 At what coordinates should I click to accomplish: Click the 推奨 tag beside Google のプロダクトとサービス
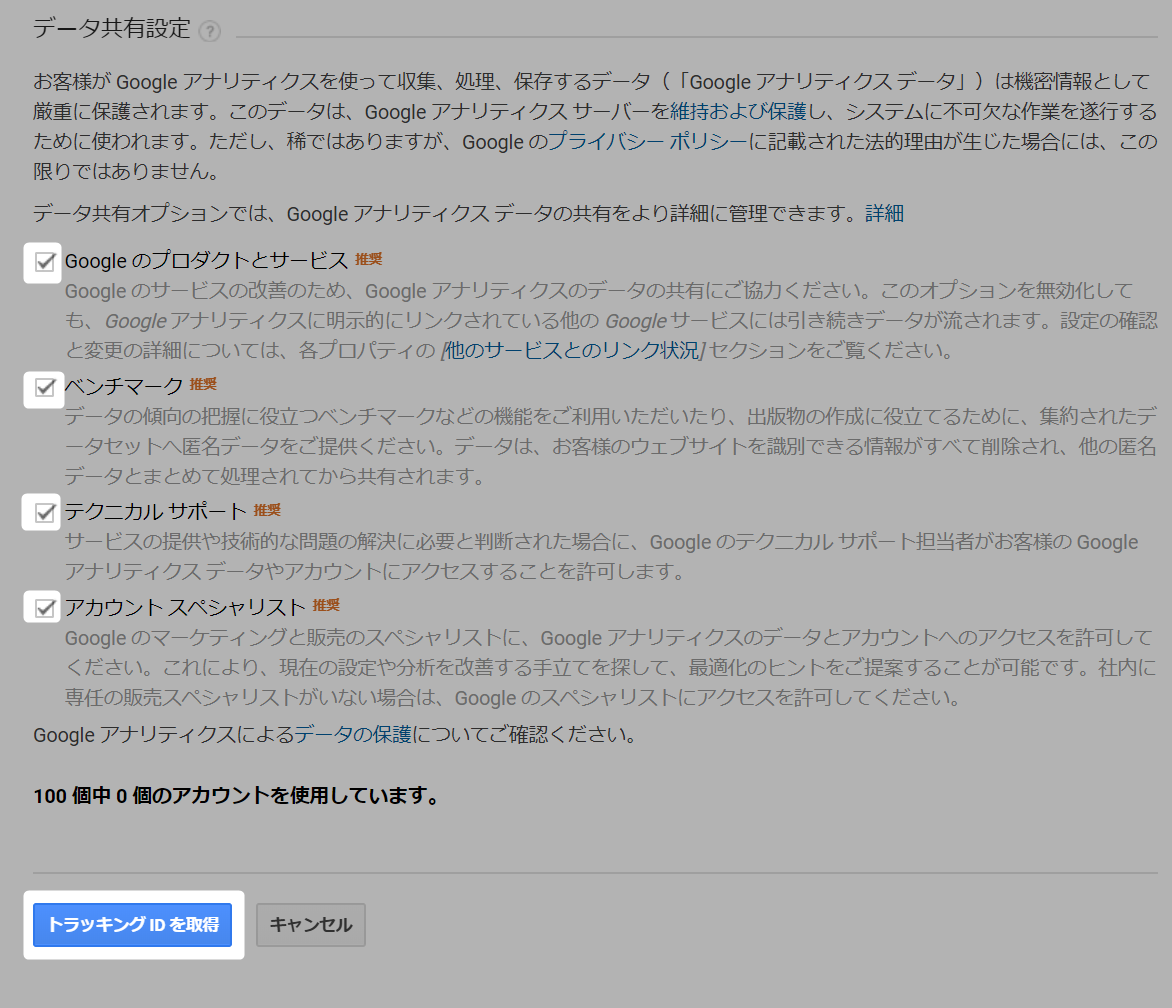point(368,259)
